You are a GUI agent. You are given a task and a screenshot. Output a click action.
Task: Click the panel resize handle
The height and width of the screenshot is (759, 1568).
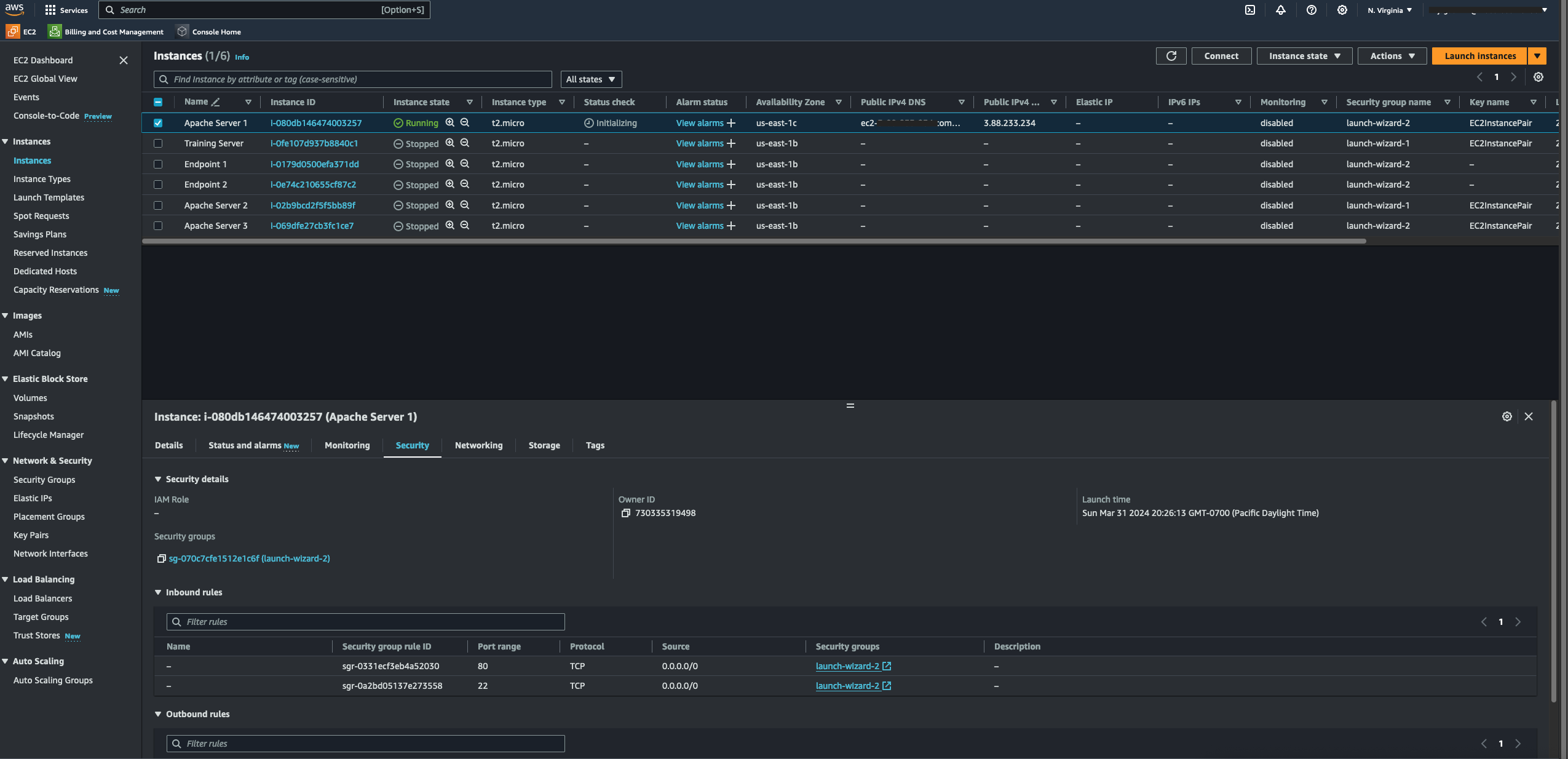(850, 406)
